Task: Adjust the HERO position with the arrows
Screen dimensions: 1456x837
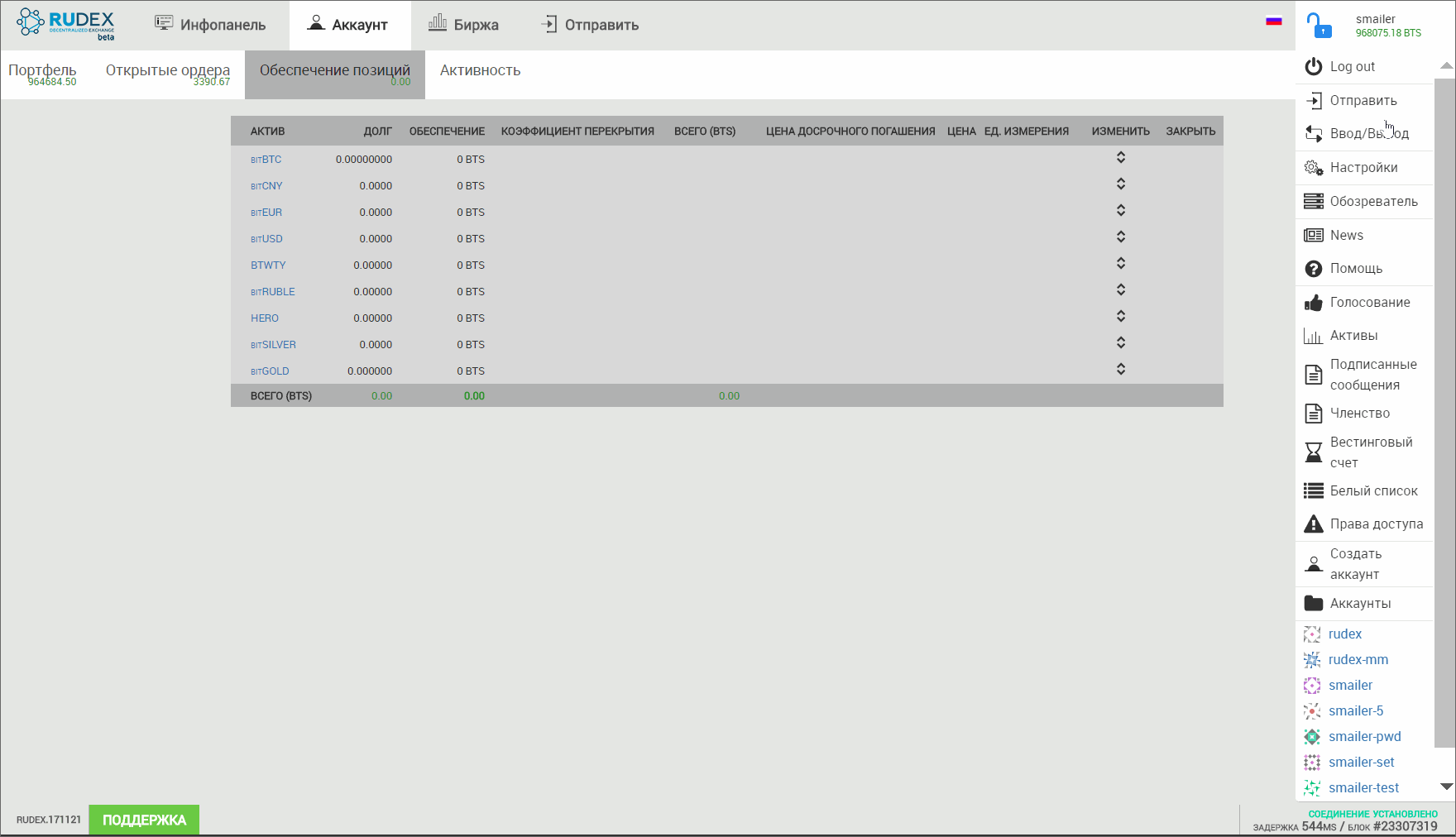Action: pos(1121,316)
